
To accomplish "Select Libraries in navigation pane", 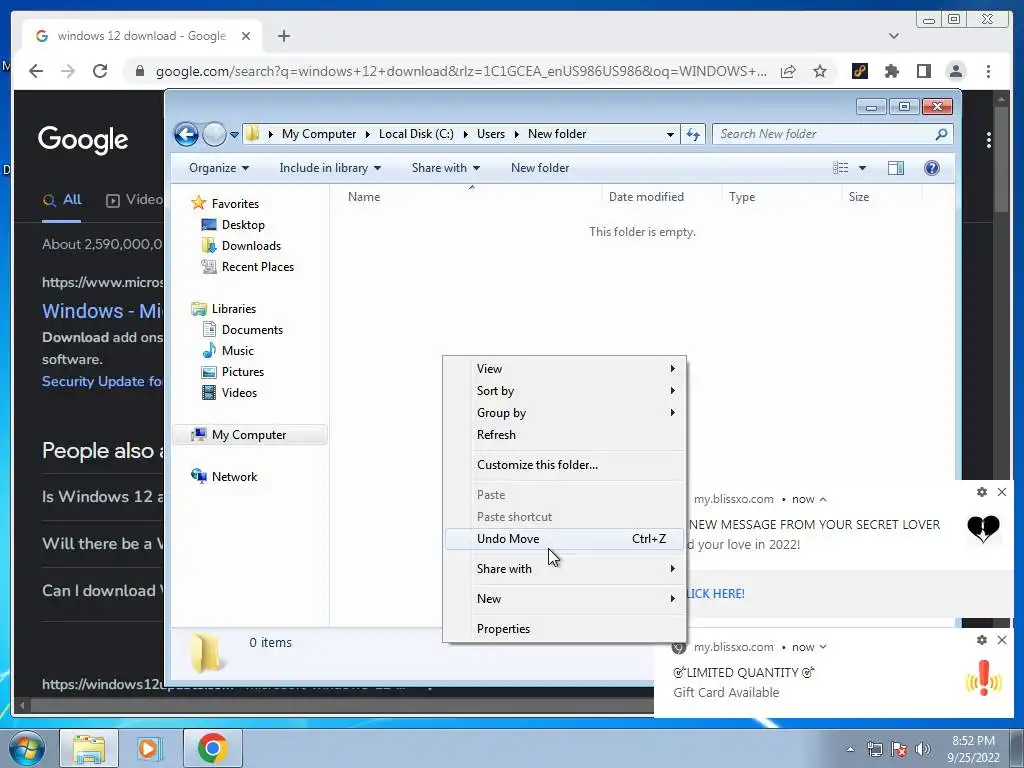I will tap(223, 309).
